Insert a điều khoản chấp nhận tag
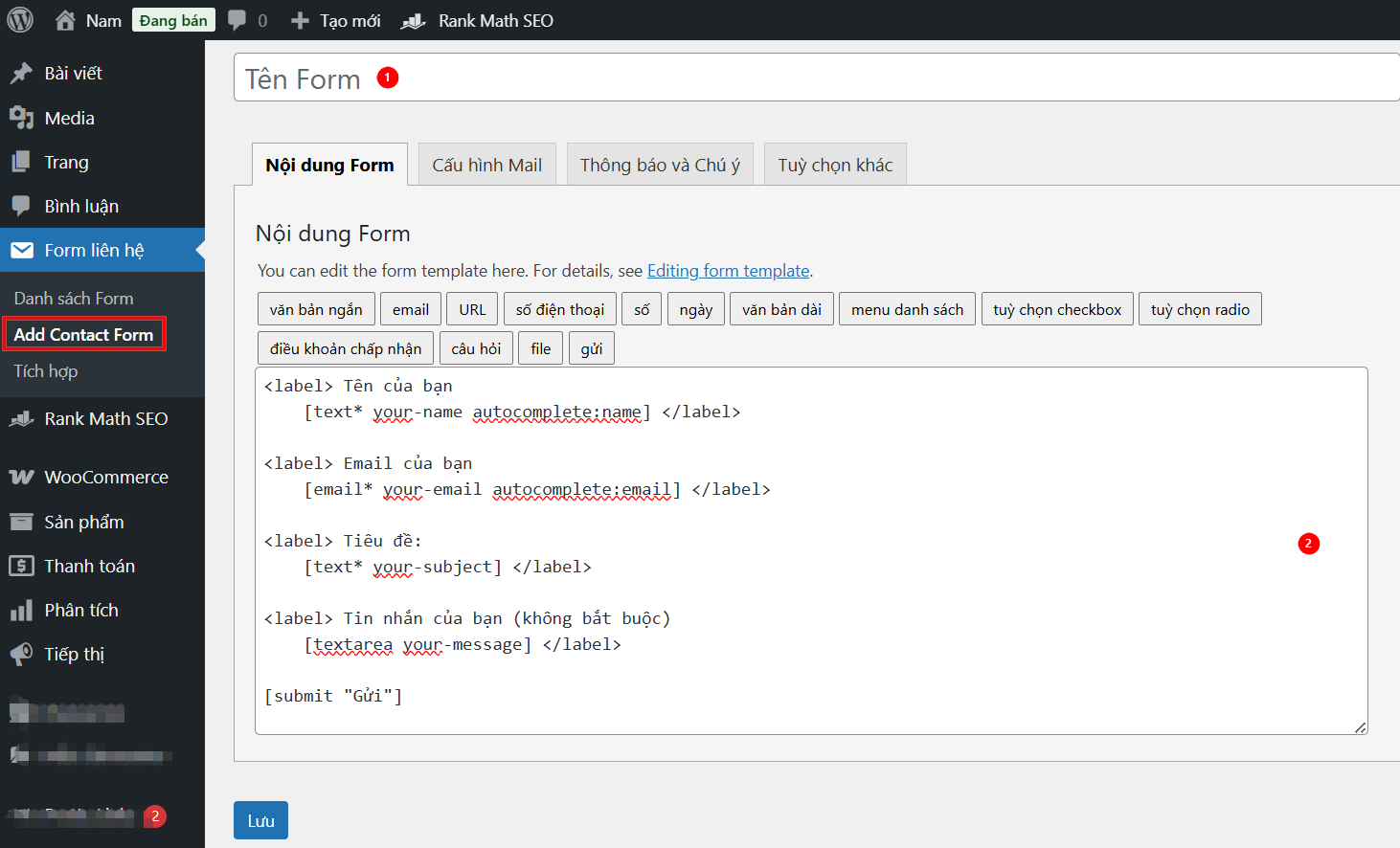 tap(346, 348)
